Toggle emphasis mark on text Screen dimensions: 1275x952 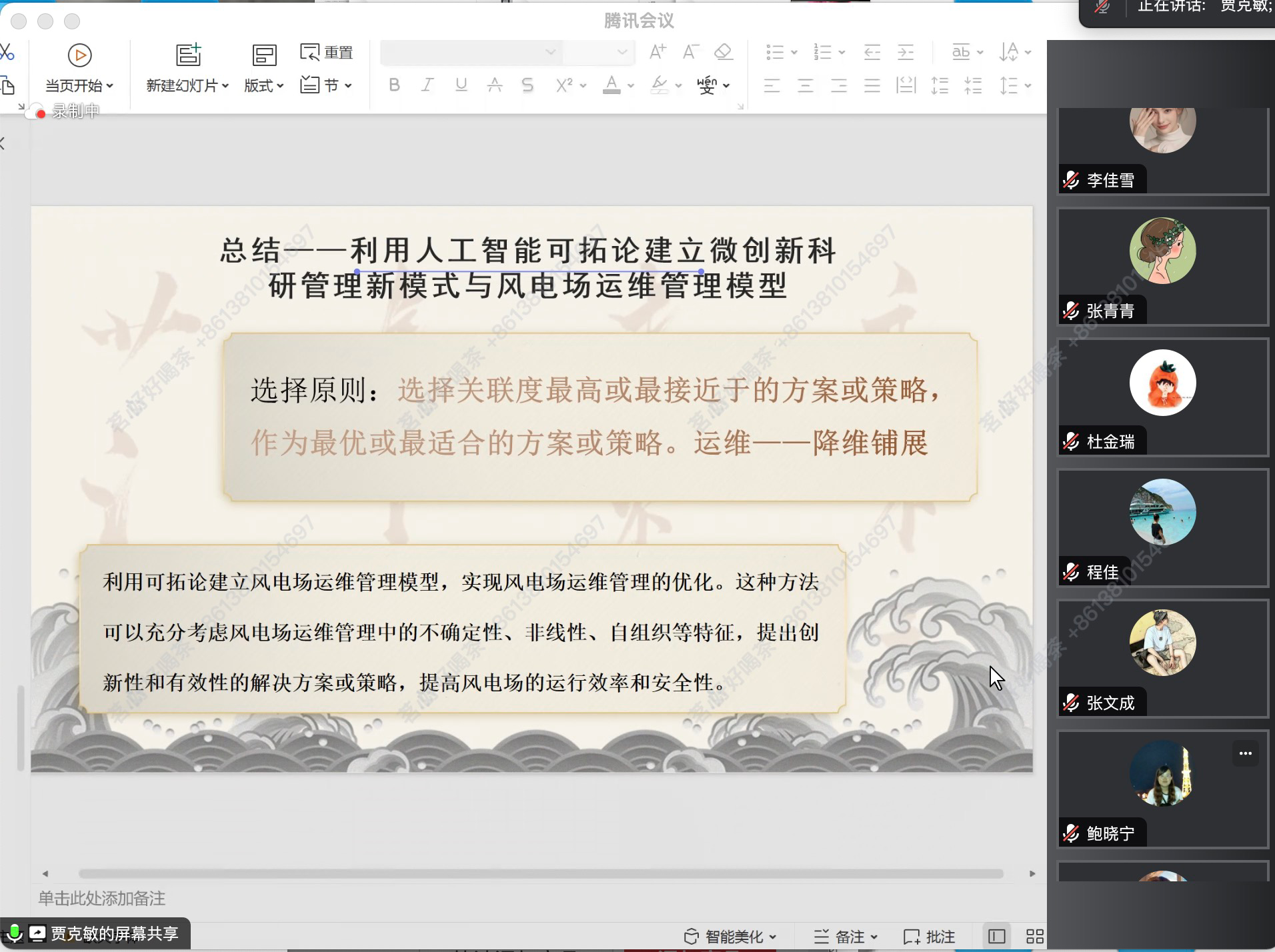494,85
